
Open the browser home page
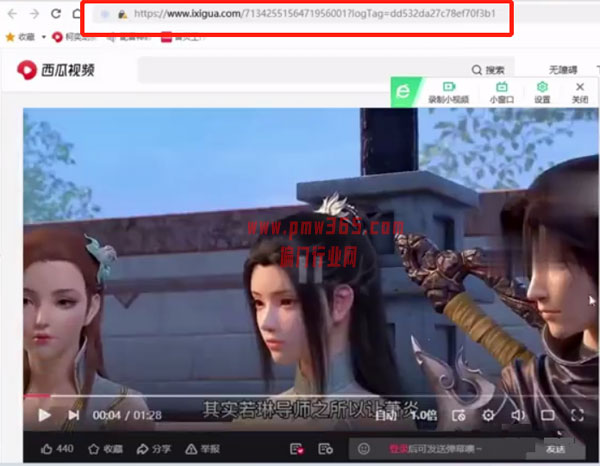pos(77,14)
